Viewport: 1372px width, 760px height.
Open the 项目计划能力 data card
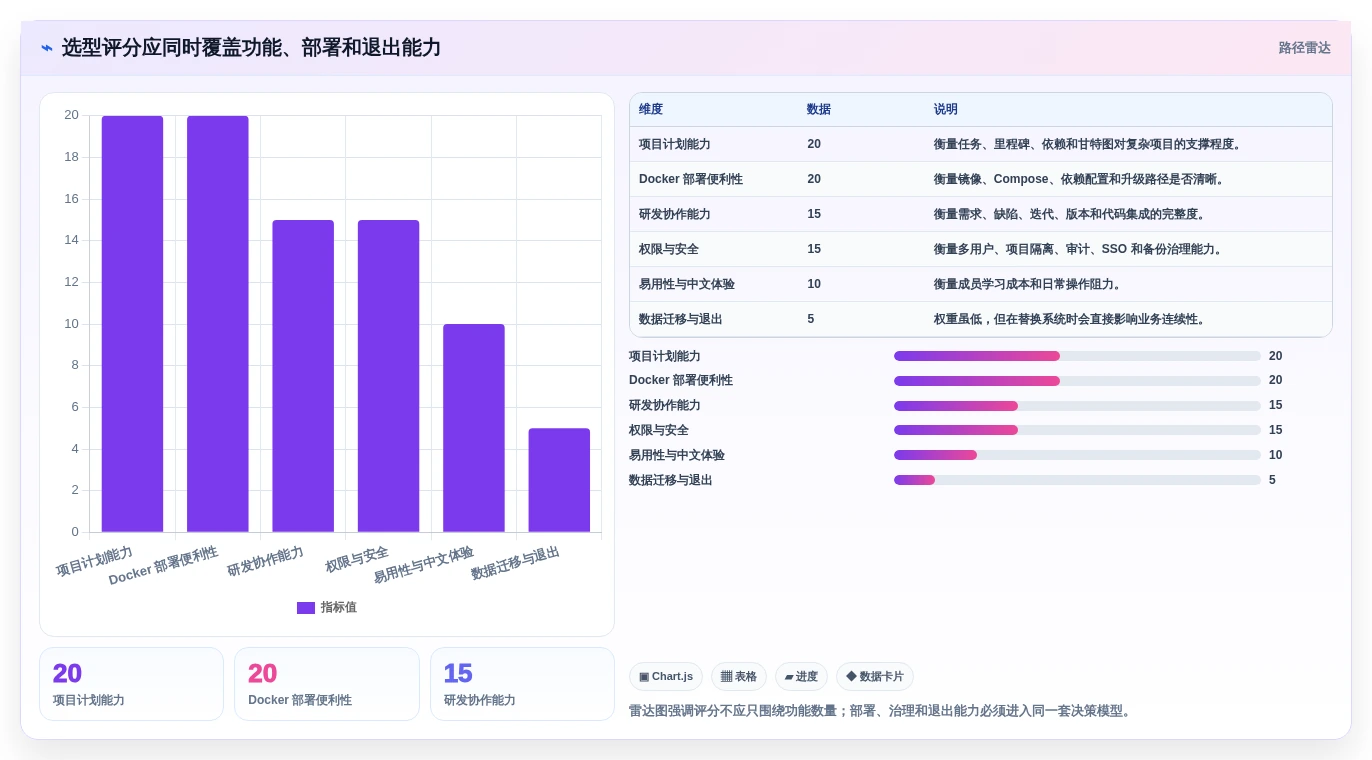point(131,684)
